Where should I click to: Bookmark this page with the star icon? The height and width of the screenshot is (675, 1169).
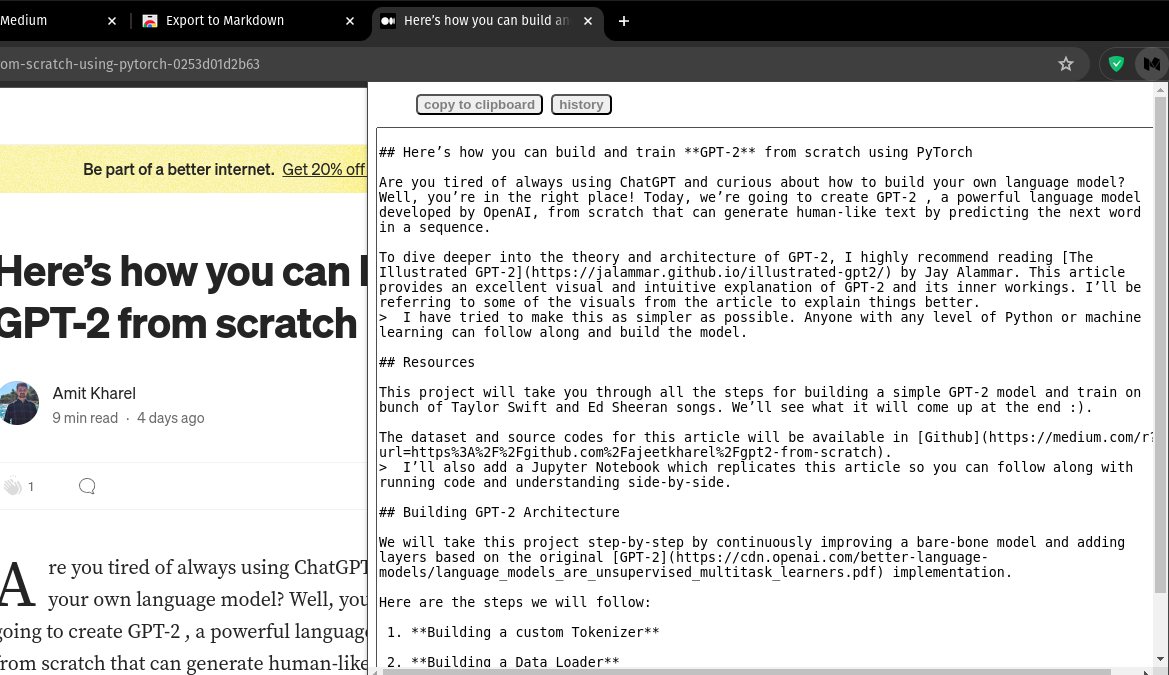tap(1065, 64)
